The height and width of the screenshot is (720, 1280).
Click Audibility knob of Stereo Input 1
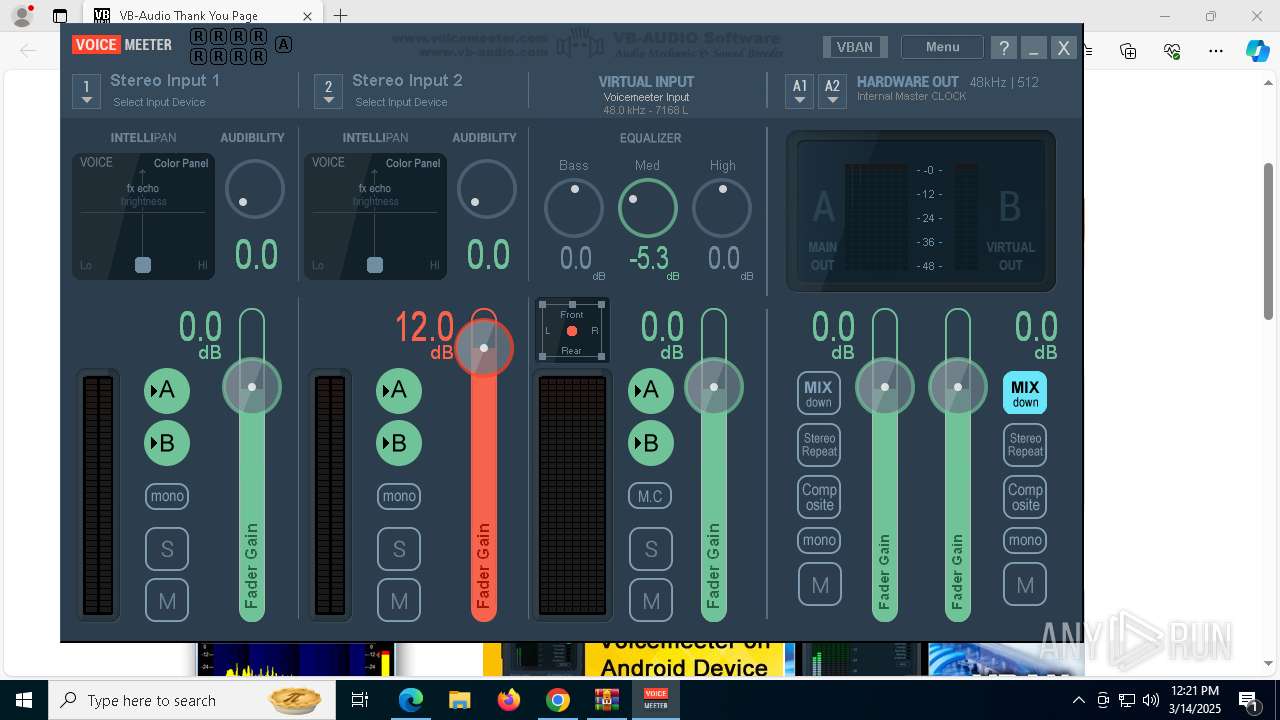(x=255, y=189)
